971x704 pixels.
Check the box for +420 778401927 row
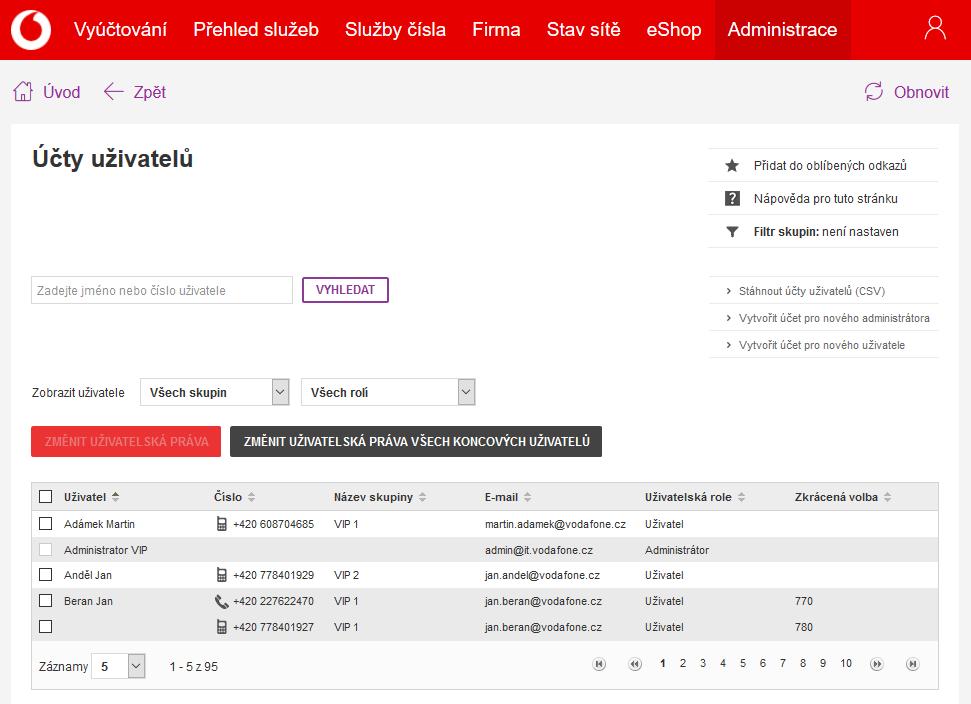click(45, 626)
